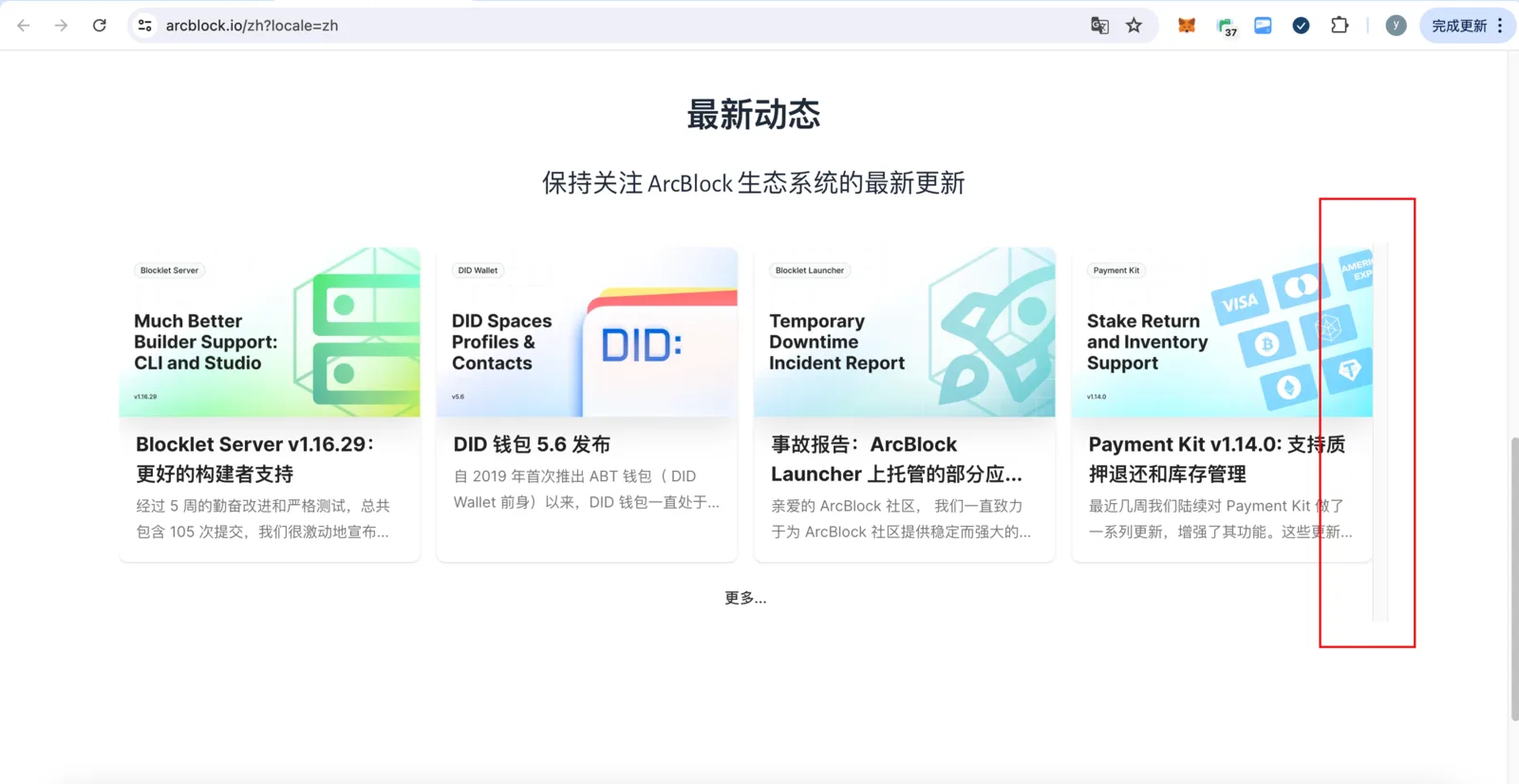Click the excerpt 最近几周我们陆续对 Payment Kit
1519x784 pixels.
coord(1221,519)
